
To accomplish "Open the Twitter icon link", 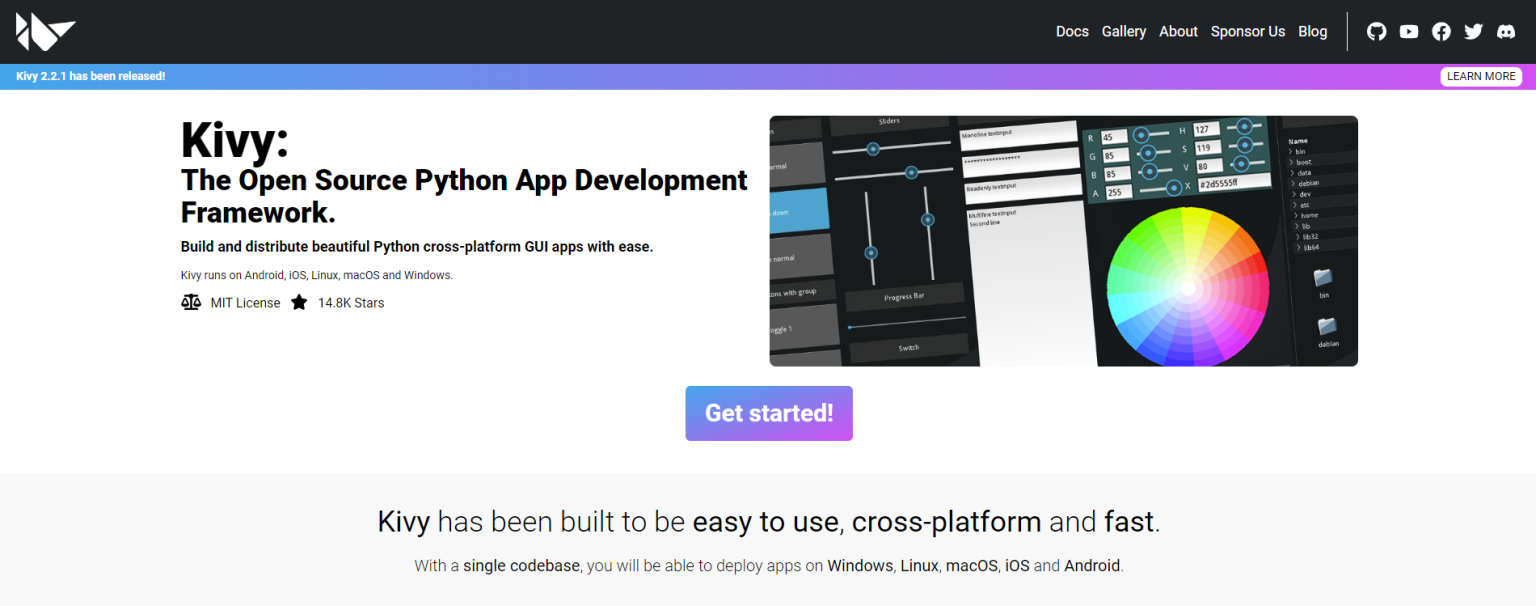I will tap(1473, 32).
